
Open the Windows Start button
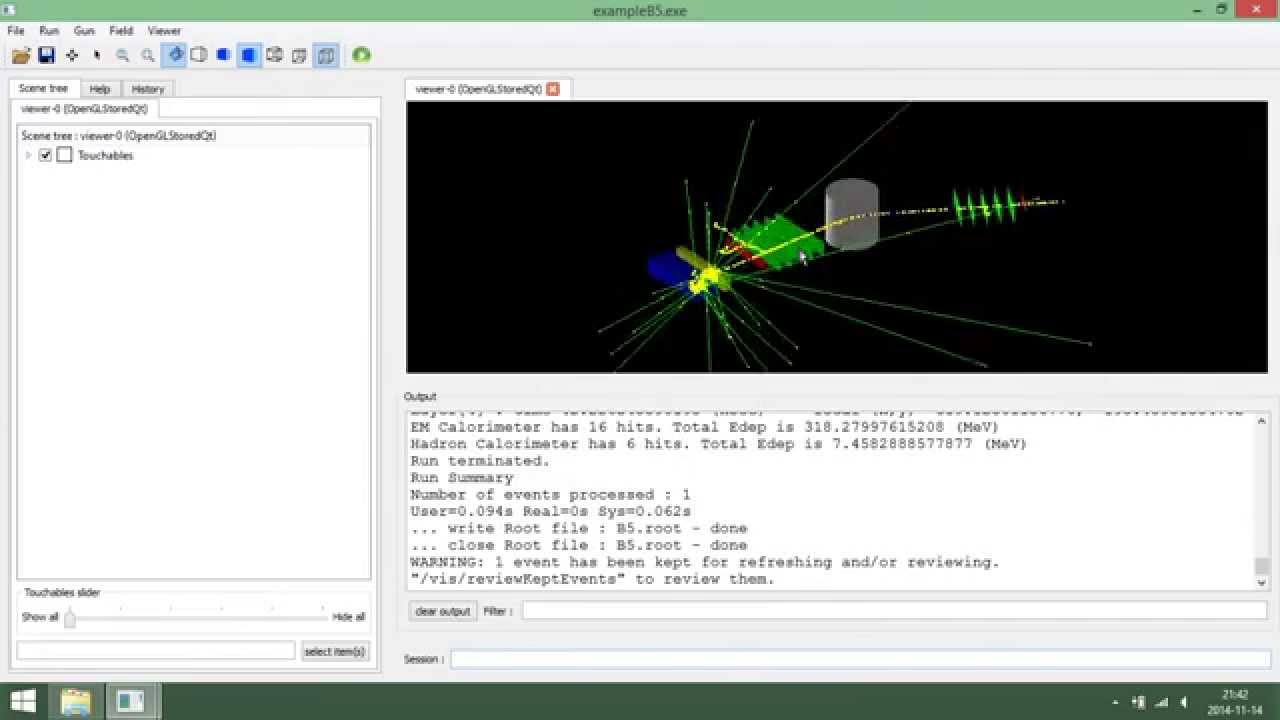point(23,701)
